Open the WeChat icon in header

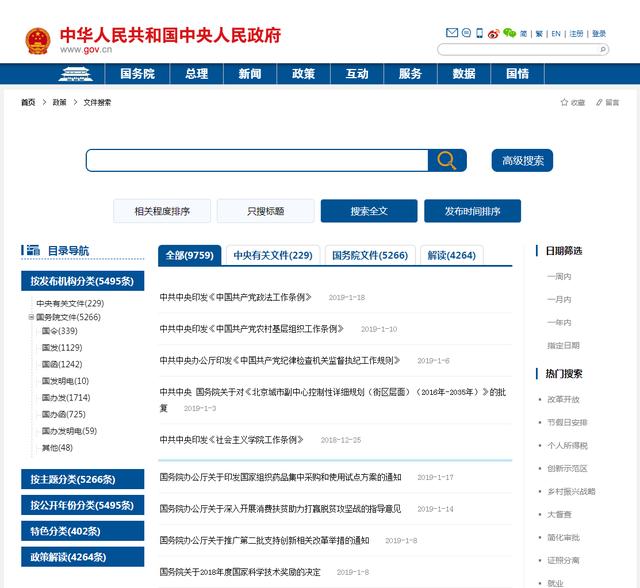coord(509,33)
